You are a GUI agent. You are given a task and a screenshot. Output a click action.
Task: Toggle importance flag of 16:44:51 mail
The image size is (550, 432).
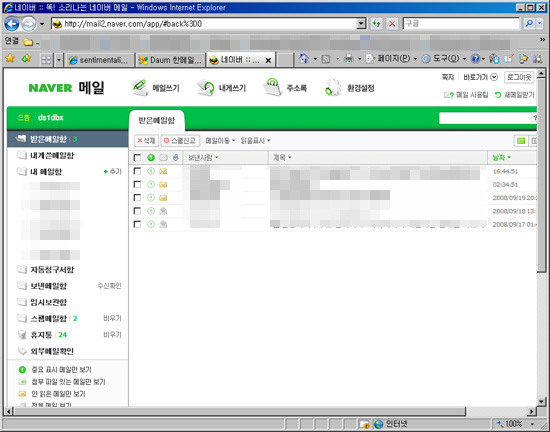pyautogui.click(x=151, y=171)
